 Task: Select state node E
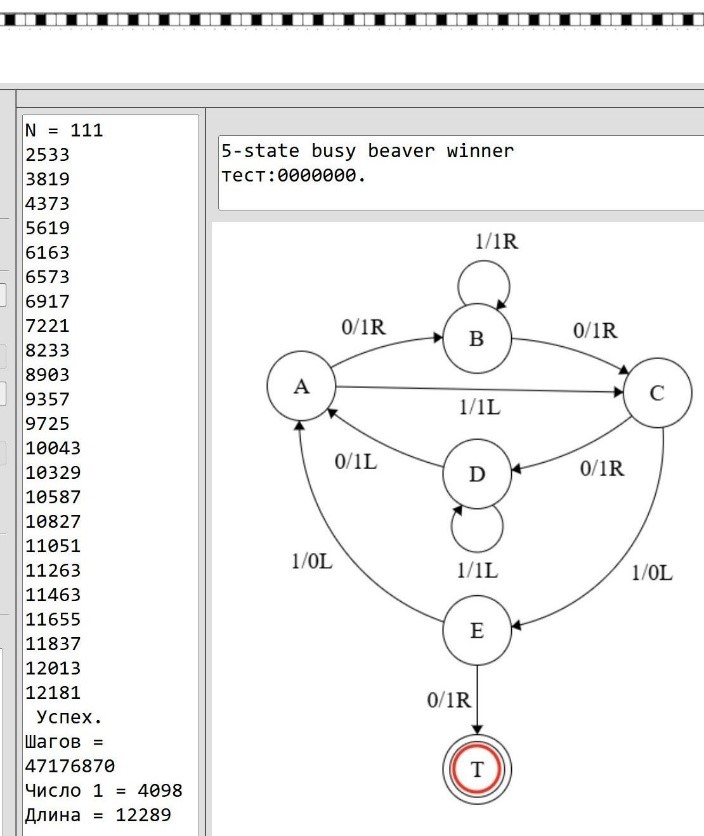(x=477, y=630)
